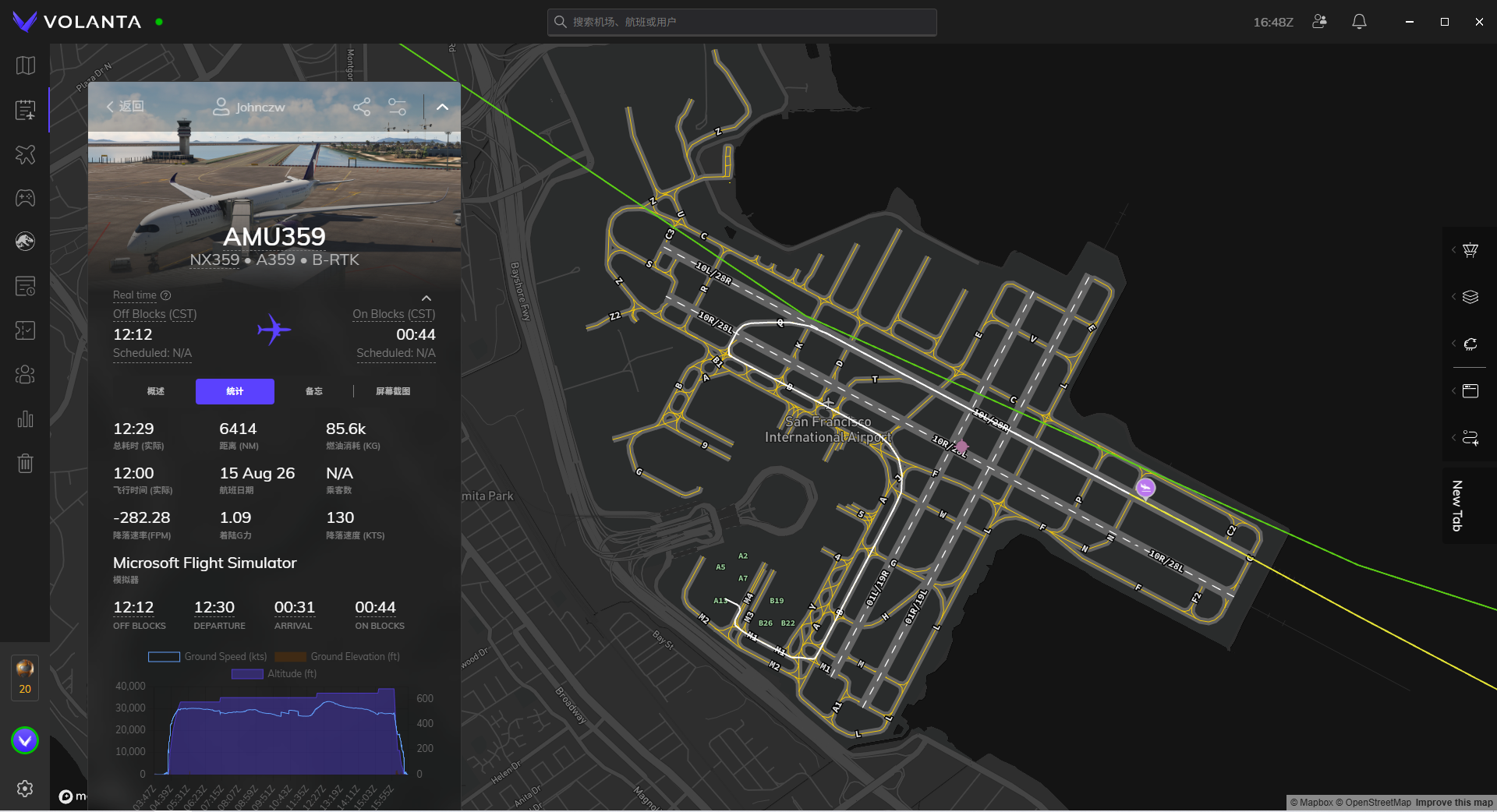Click the Off Blocks (CST) label
Viewport: 1497px width, 812px height.
coord(154,314)
